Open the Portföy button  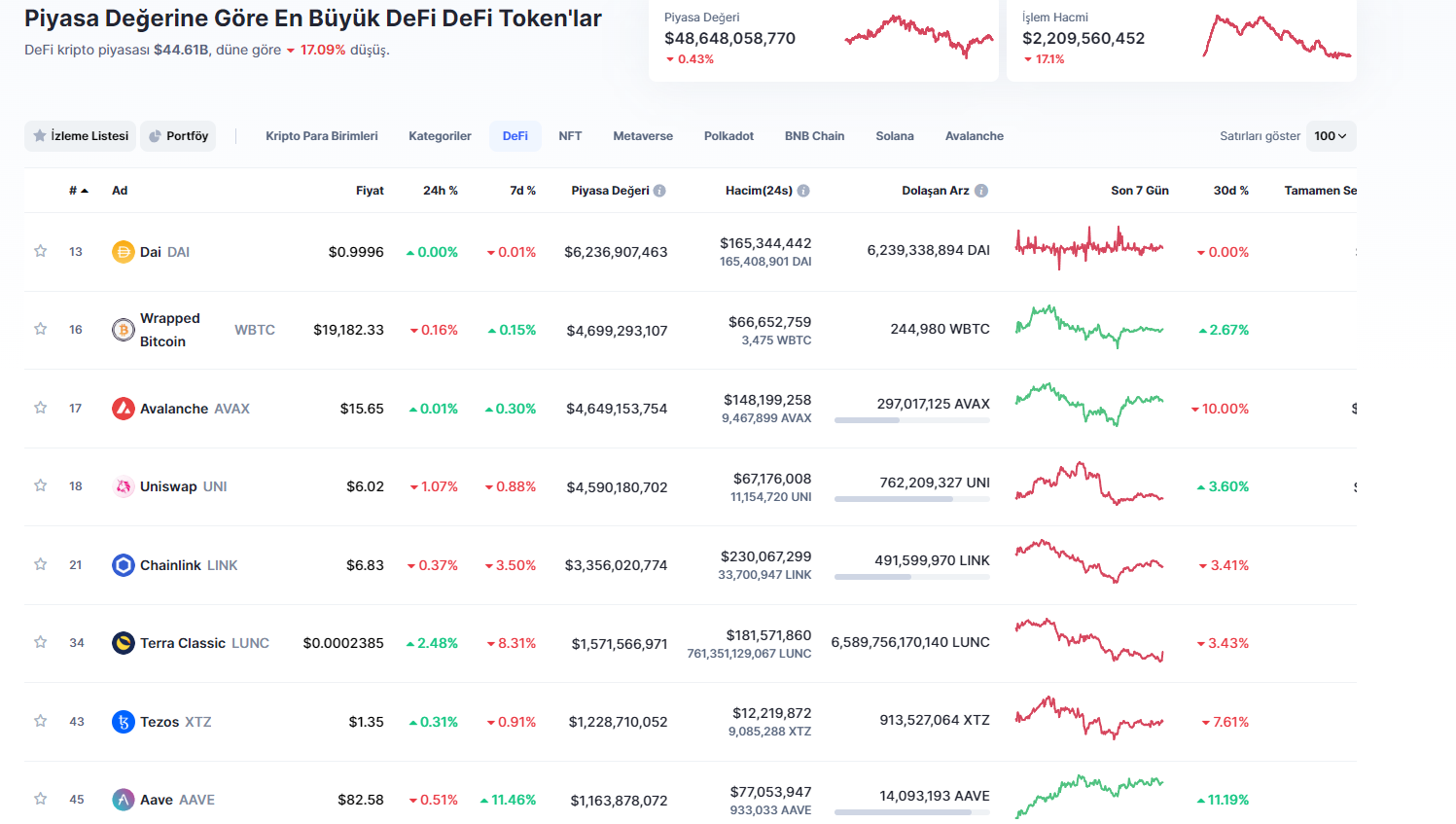coord(178,136)
